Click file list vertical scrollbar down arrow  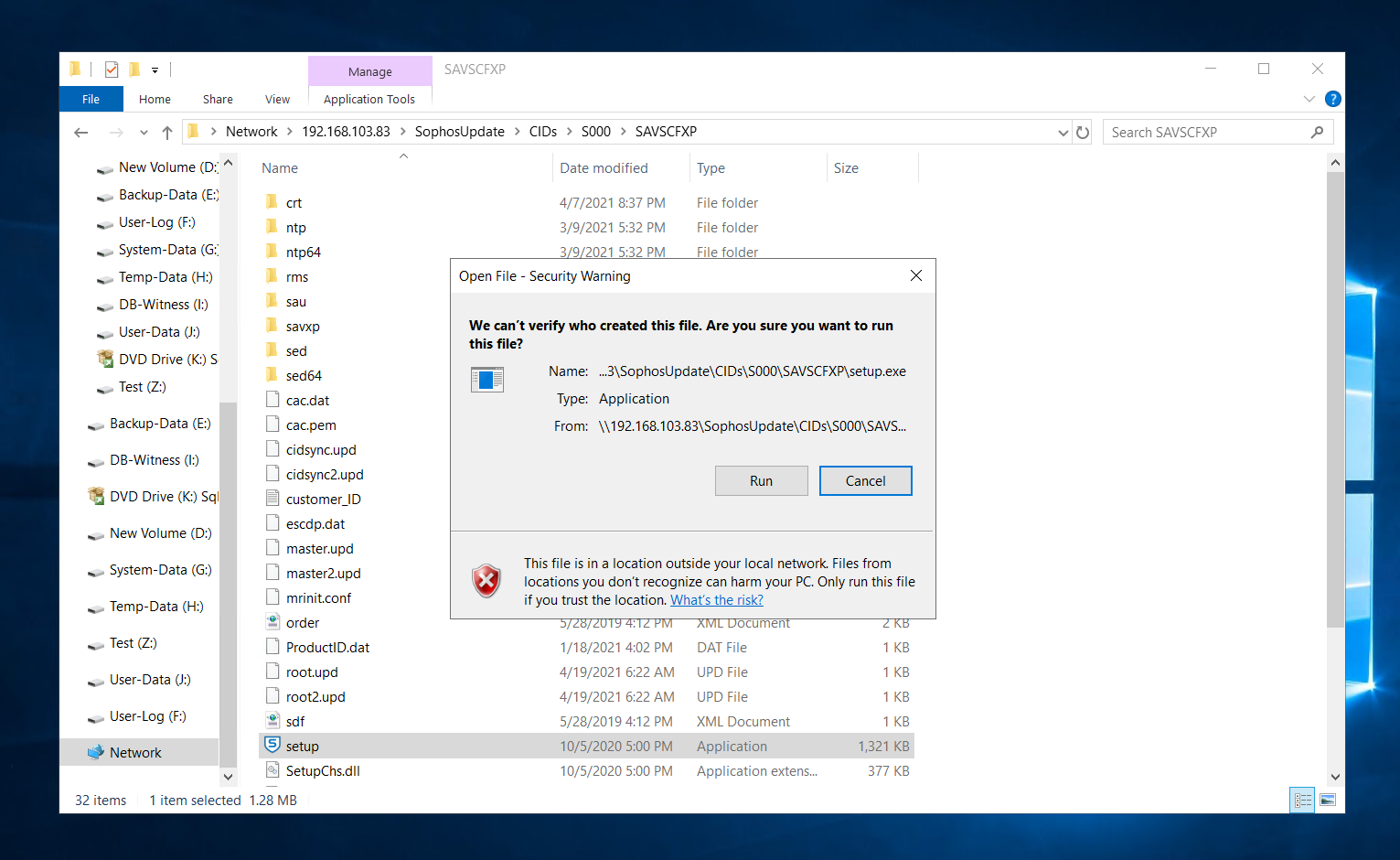(1335, 777)
